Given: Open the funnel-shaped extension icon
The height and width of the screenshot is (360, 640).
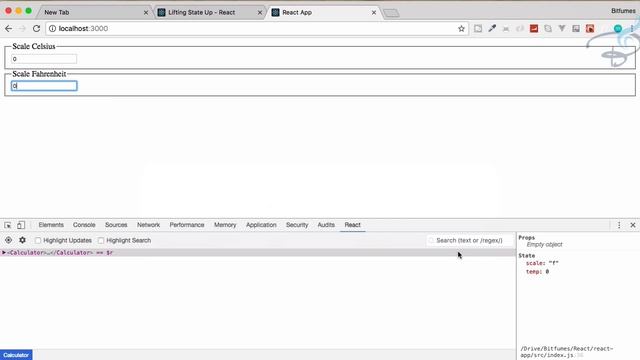Looking at the screenshot, I should tap(562, 29).
